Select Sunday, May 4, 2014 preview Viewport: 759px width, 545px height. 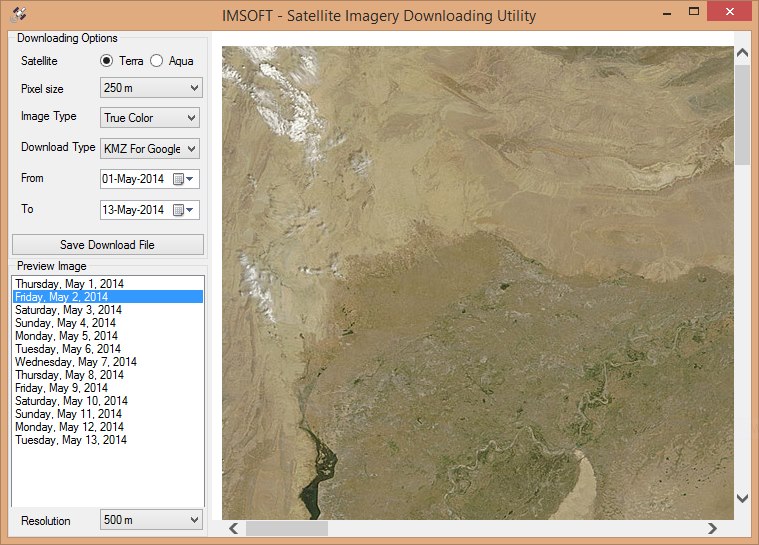[107, 323]
